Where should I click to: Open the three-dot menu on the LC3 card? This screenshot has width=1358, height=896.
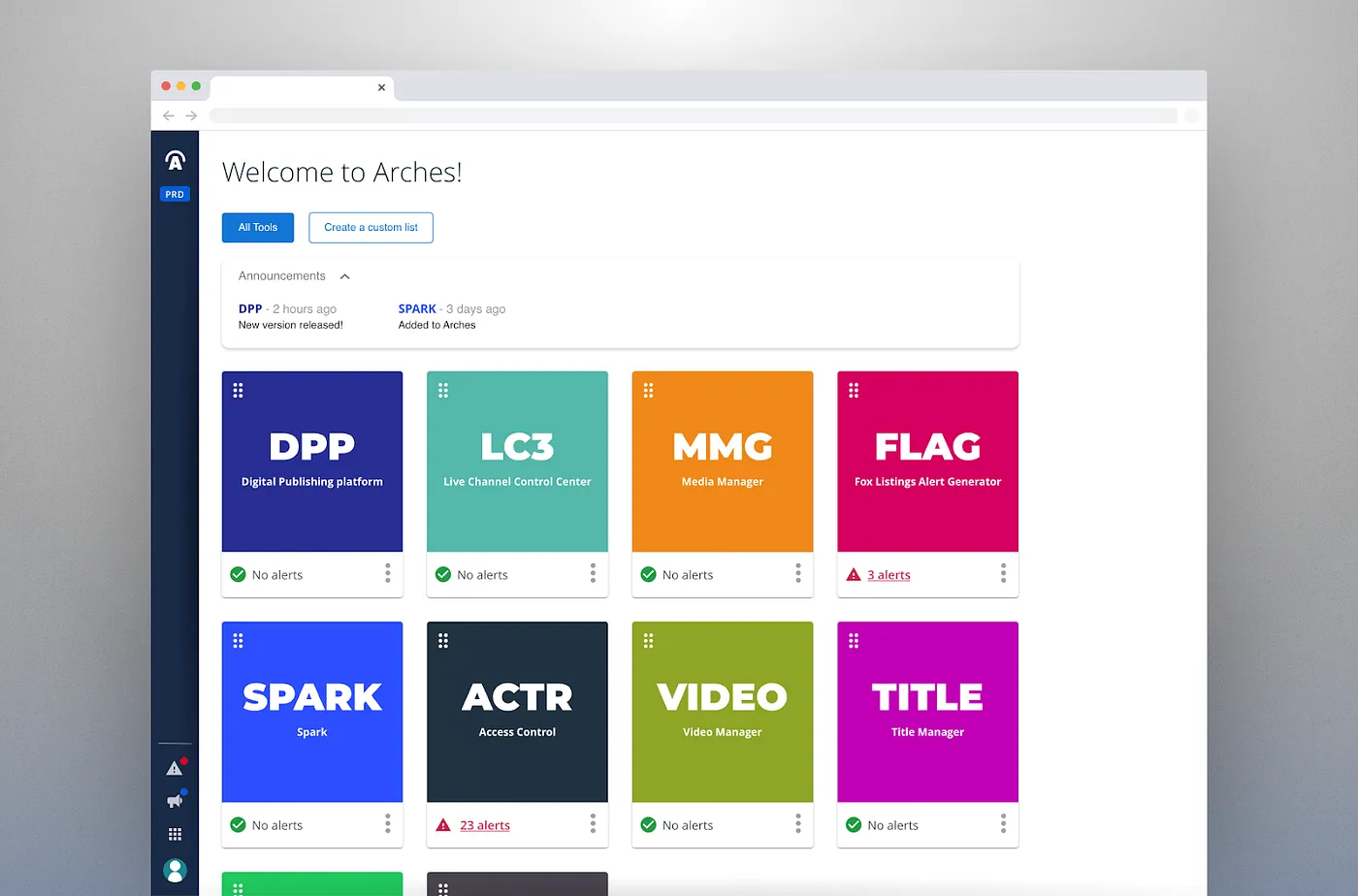pos(593,573)
